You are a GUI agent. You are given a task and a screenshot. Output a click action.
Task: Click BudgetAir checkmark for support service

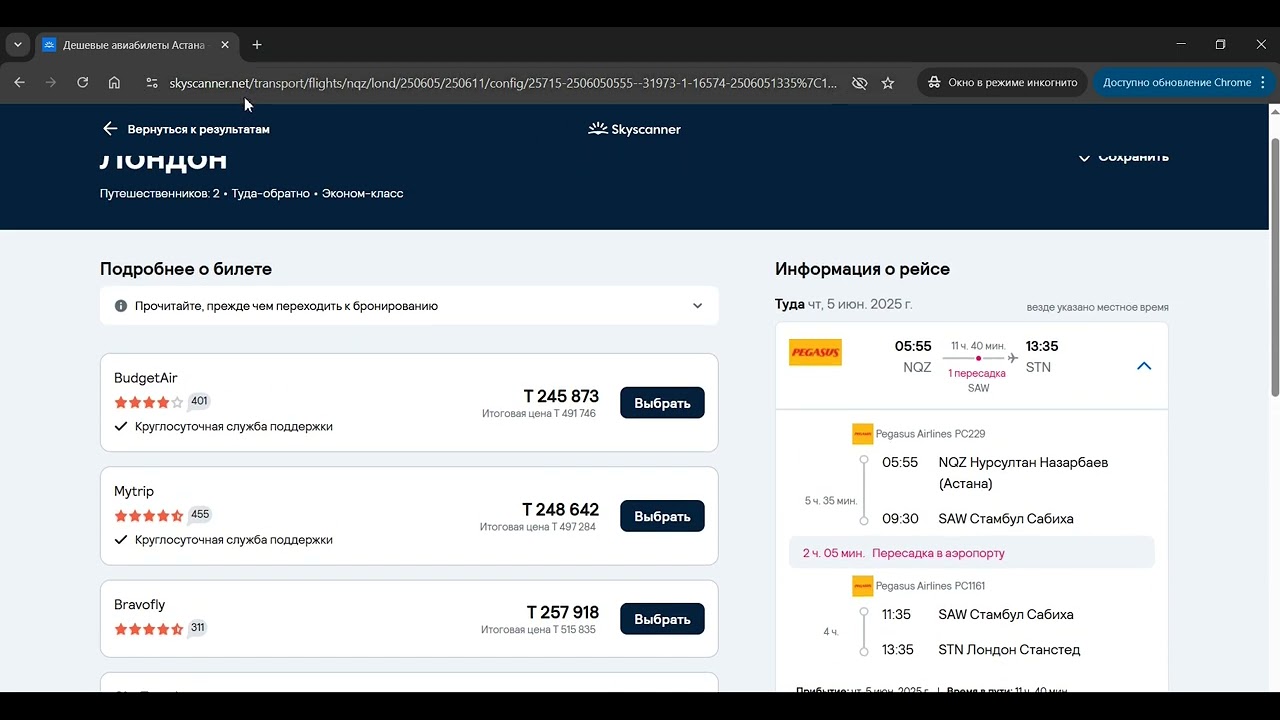pos(121,426)
